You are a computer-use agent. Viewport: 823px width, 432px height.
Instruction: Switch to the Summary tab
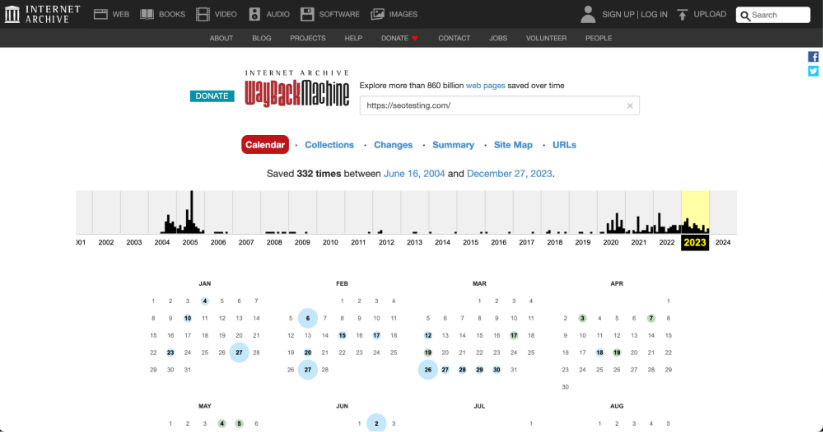(x=453, y=145)
